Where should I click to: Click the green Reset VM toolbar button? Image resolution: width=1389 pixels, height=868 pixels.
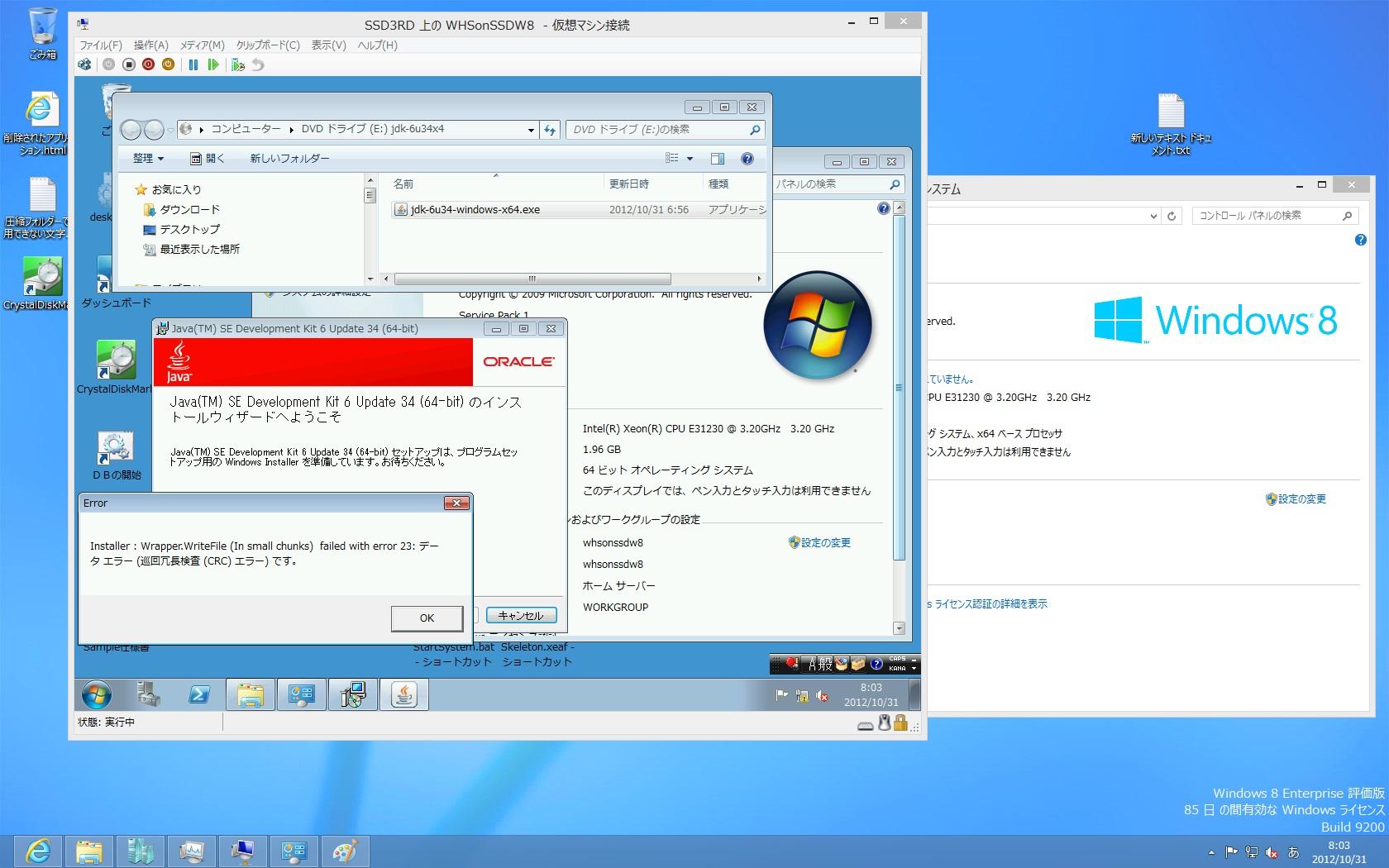pyautogui.click(x=213, y=64)
